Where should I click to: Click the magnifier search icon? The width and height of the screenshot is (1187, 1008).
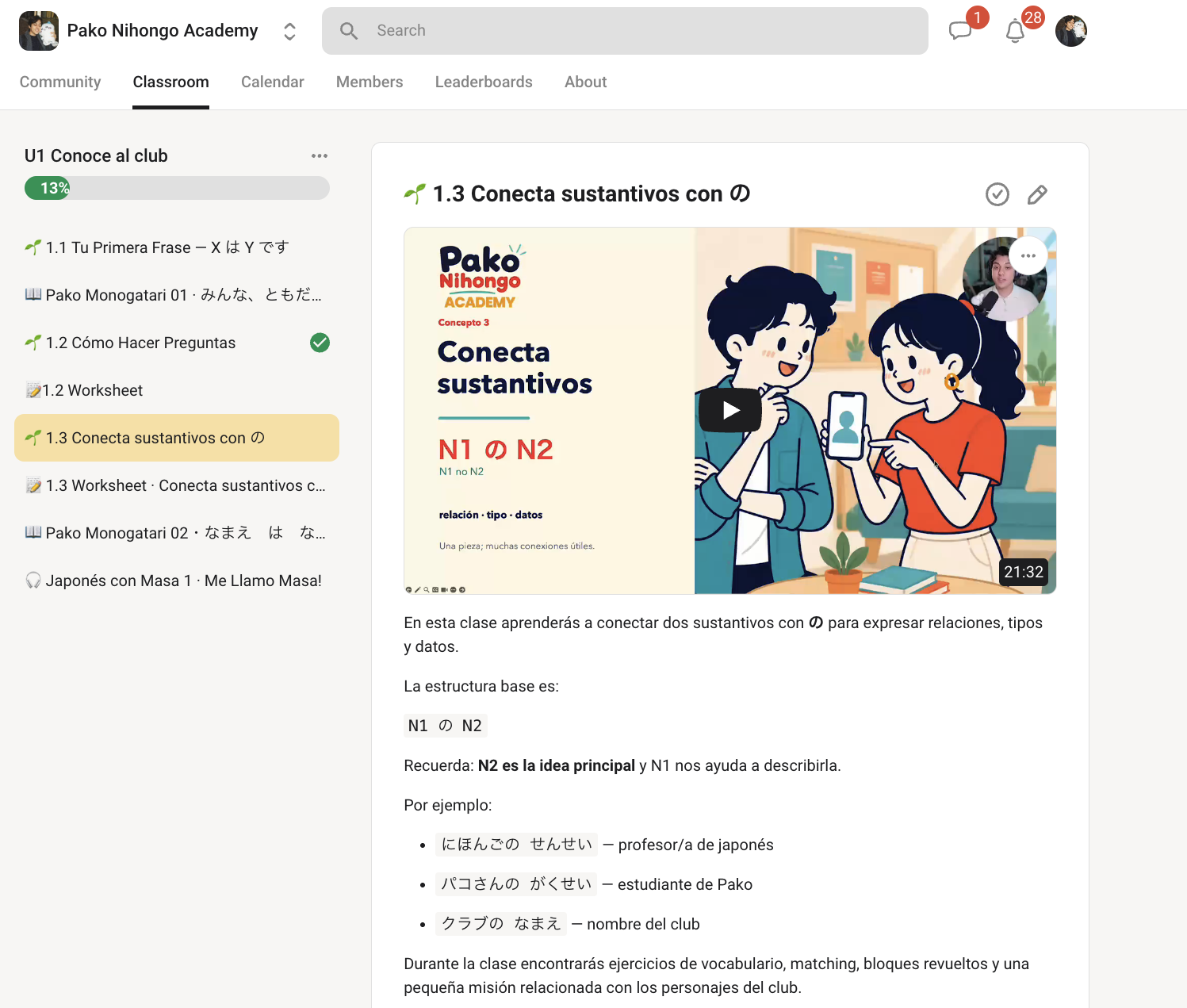(349, 31)
